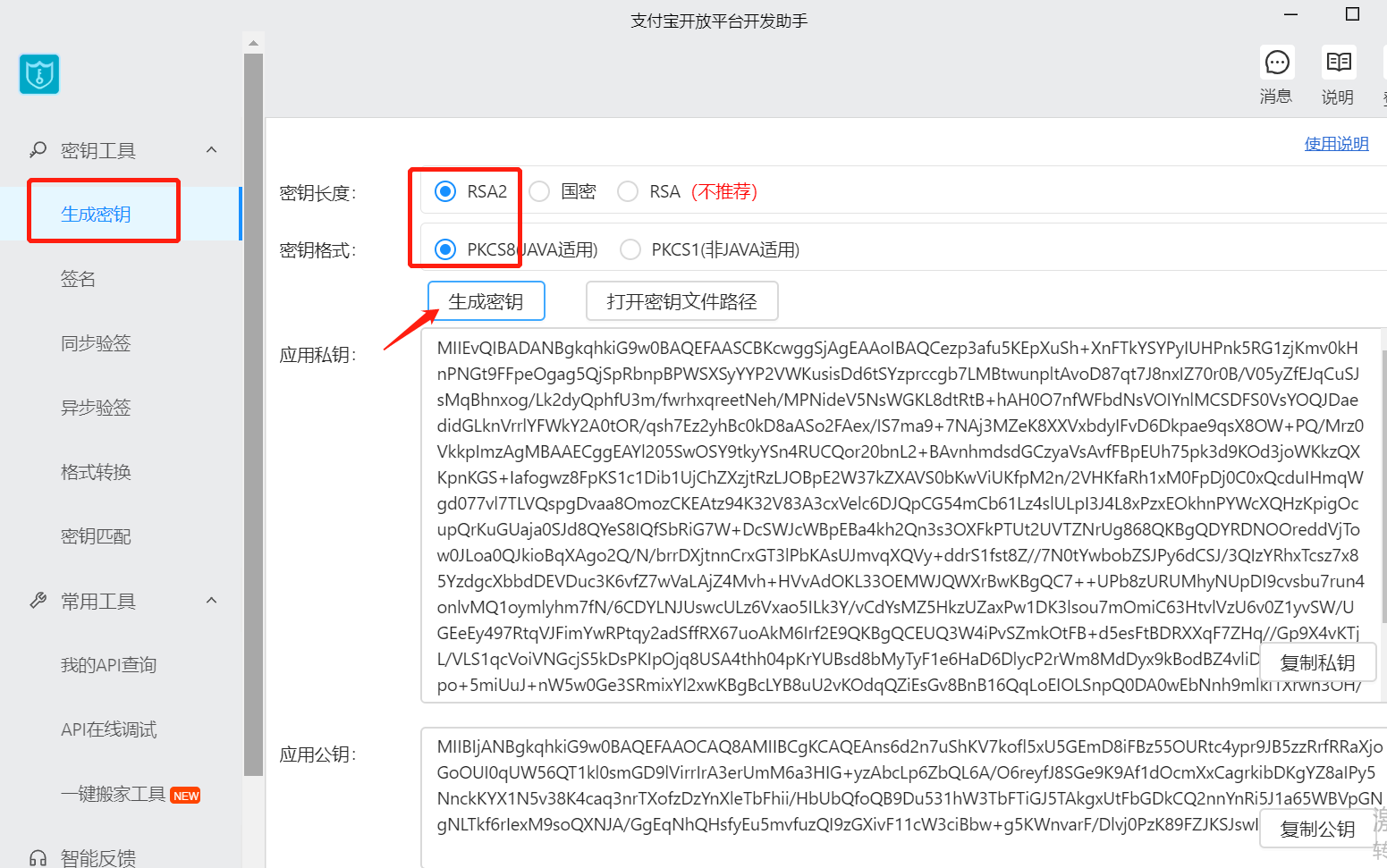Image resolution: width=1387 pixels, height=868 pixels.
Task: Click the key icon beside 密钥工具
Action: click(37, 150)
